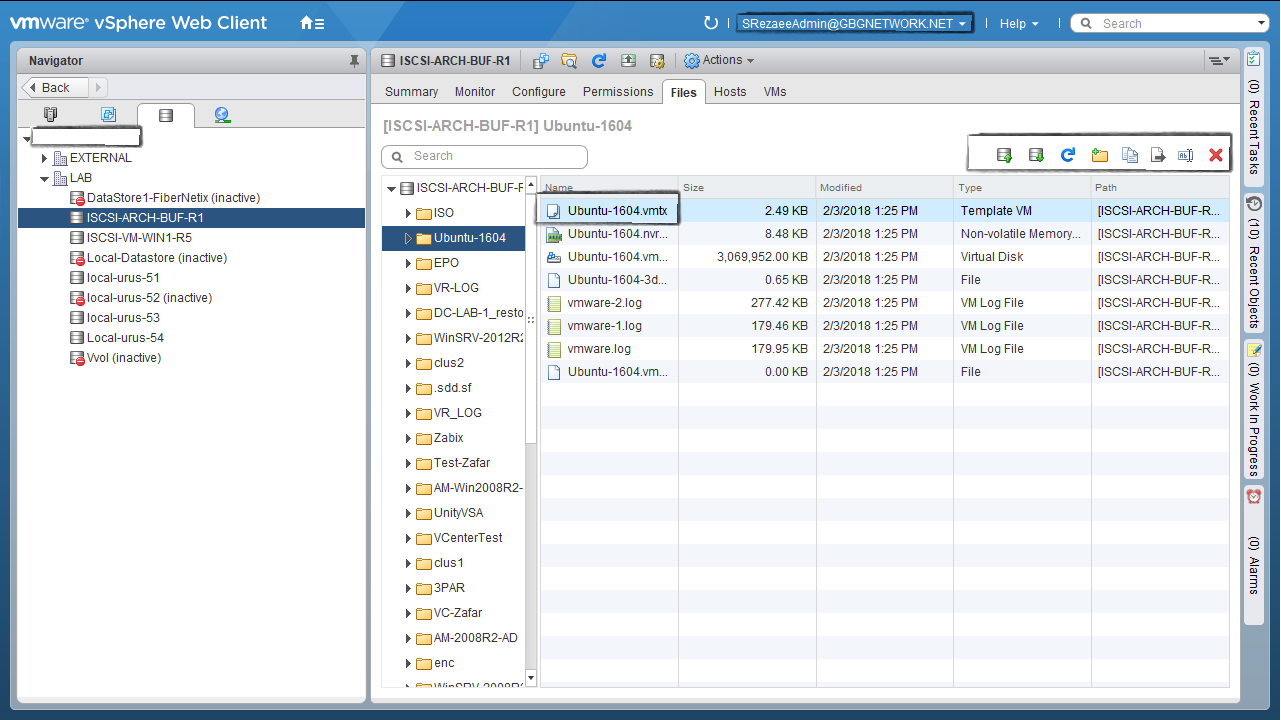Pin the Navigator panel
The width and height of the screenshot is (1281, 720).
click(x=354, y=61)
